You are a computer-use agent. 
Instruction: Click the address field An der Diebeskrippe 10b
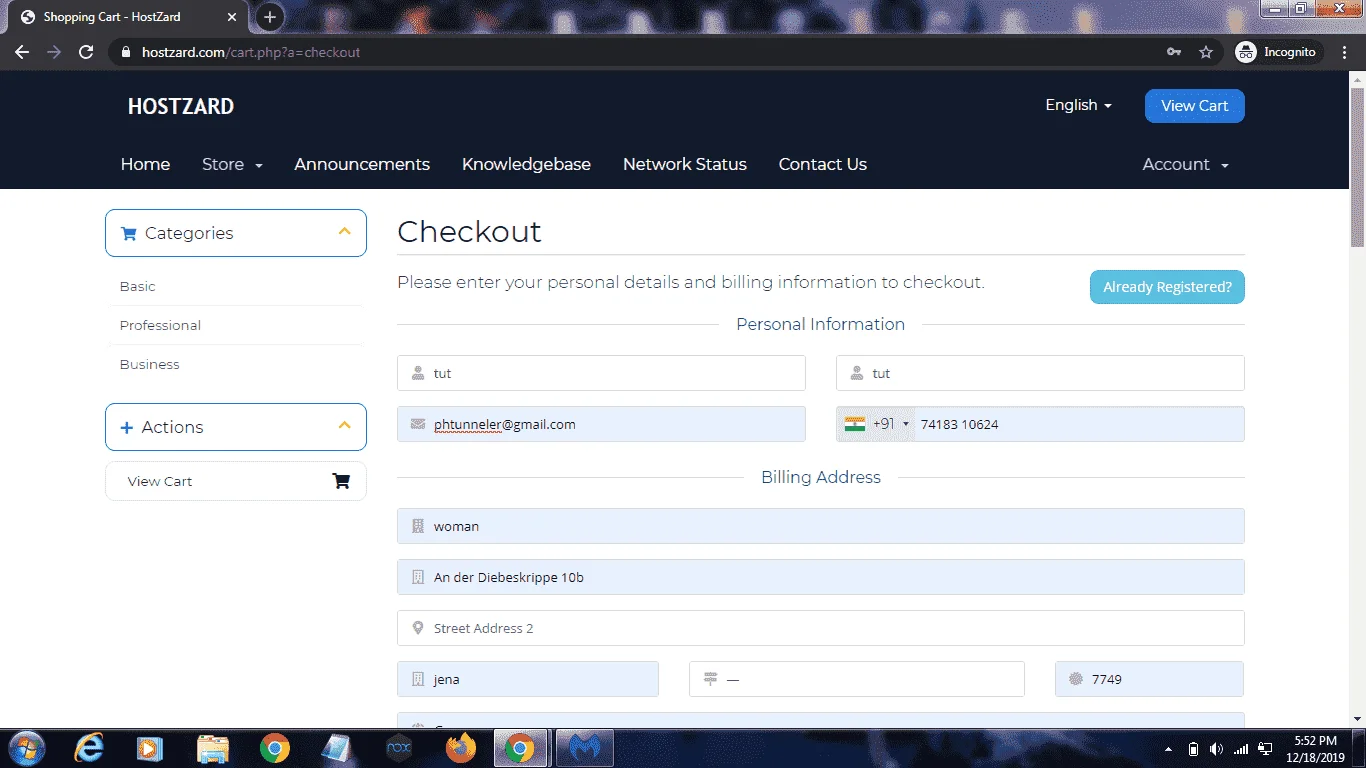click(x=821, y=577)
